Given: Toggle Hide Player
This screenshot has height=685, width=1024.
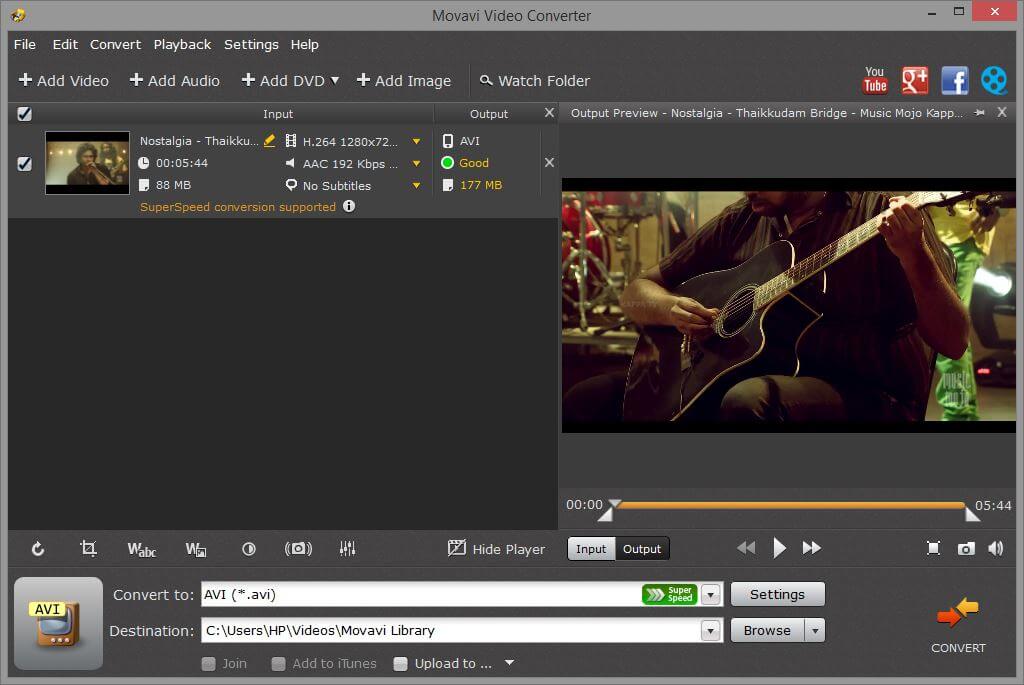Looking at the screenshot, I should coord(496,549).
